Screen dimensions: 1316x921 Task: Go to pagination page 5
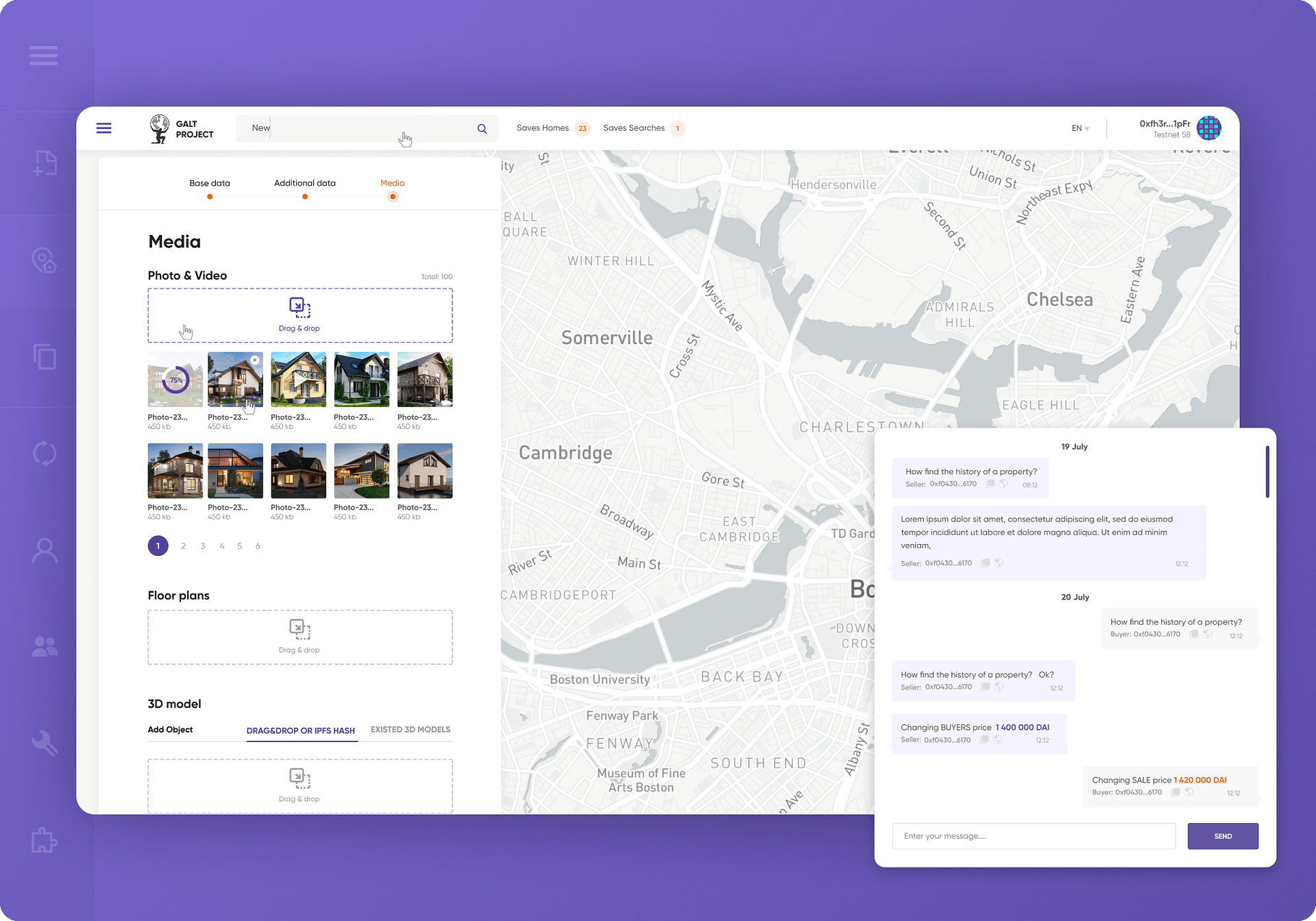(x=239, y=546)
